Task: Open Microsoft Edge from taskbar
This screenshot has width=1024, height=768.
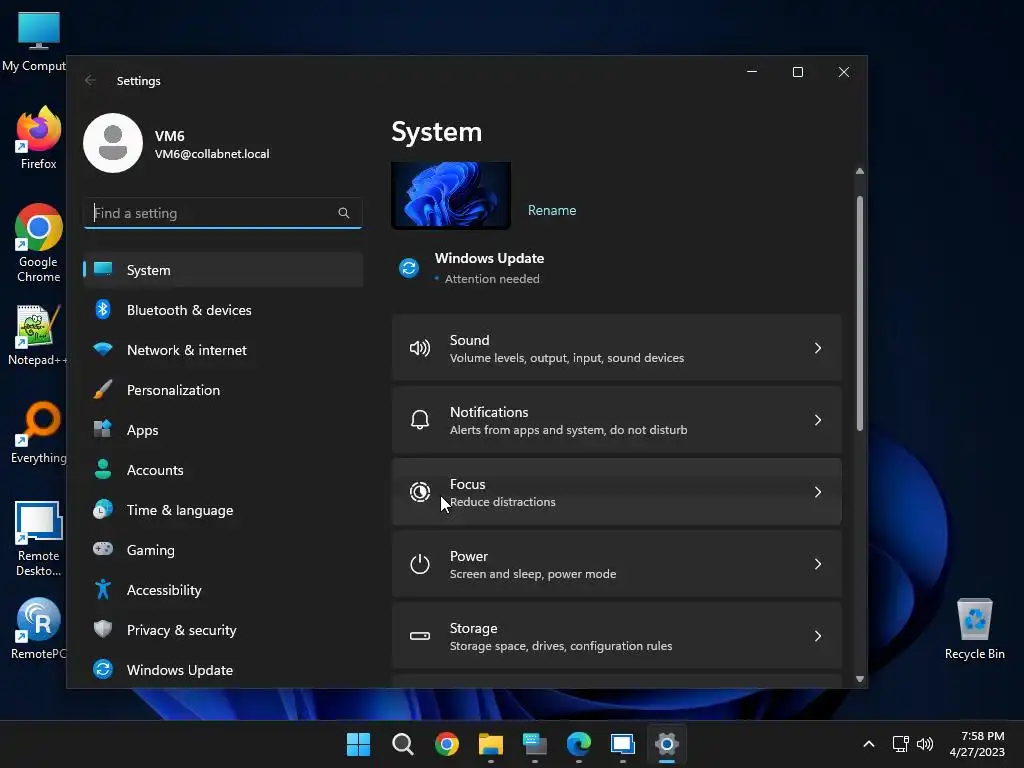Action: pyautogui.click(x=579, y=744)
